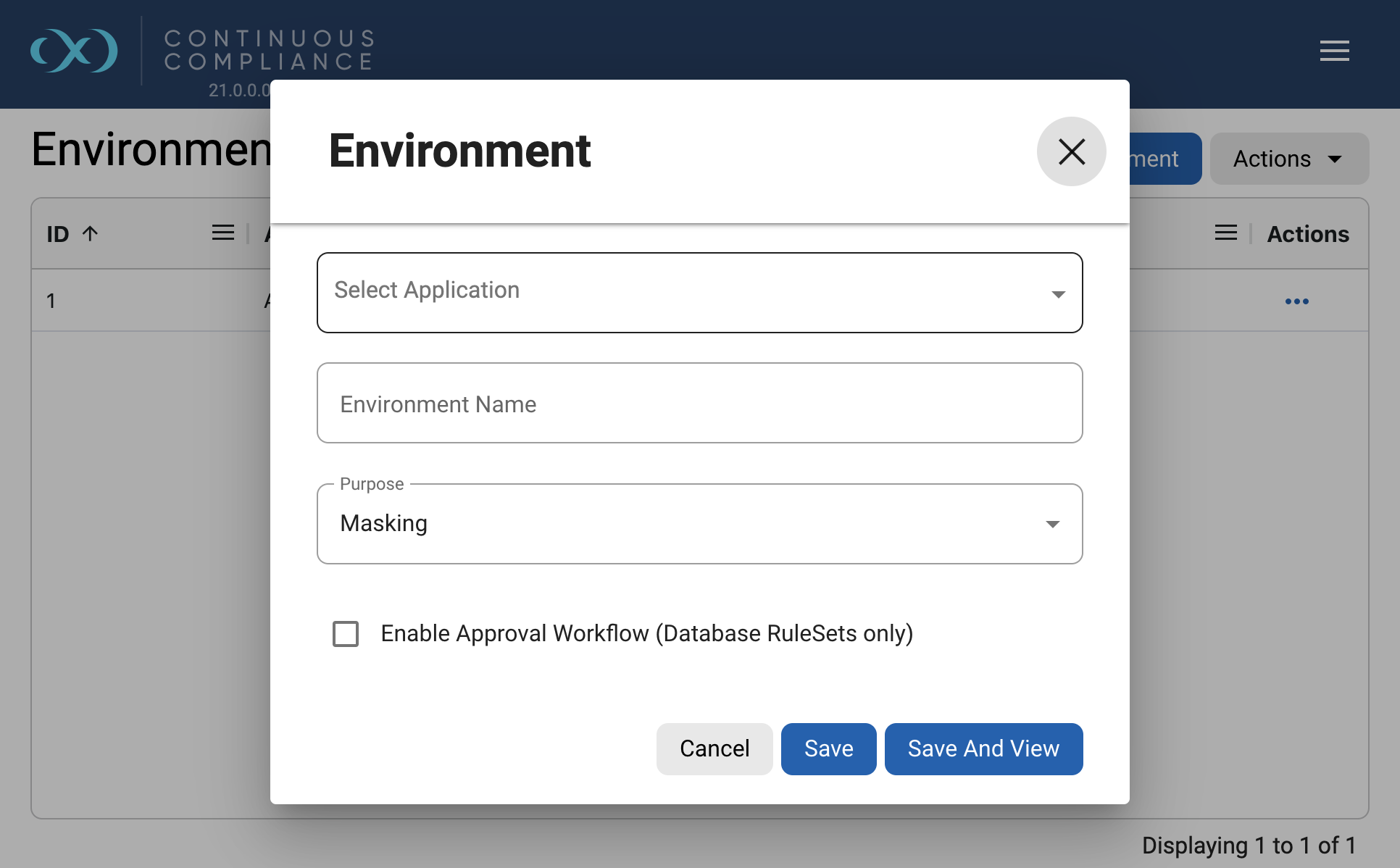Screen dimensions: 1400x868
Task: Click the Actions column header
Action: coord(1308,234)
